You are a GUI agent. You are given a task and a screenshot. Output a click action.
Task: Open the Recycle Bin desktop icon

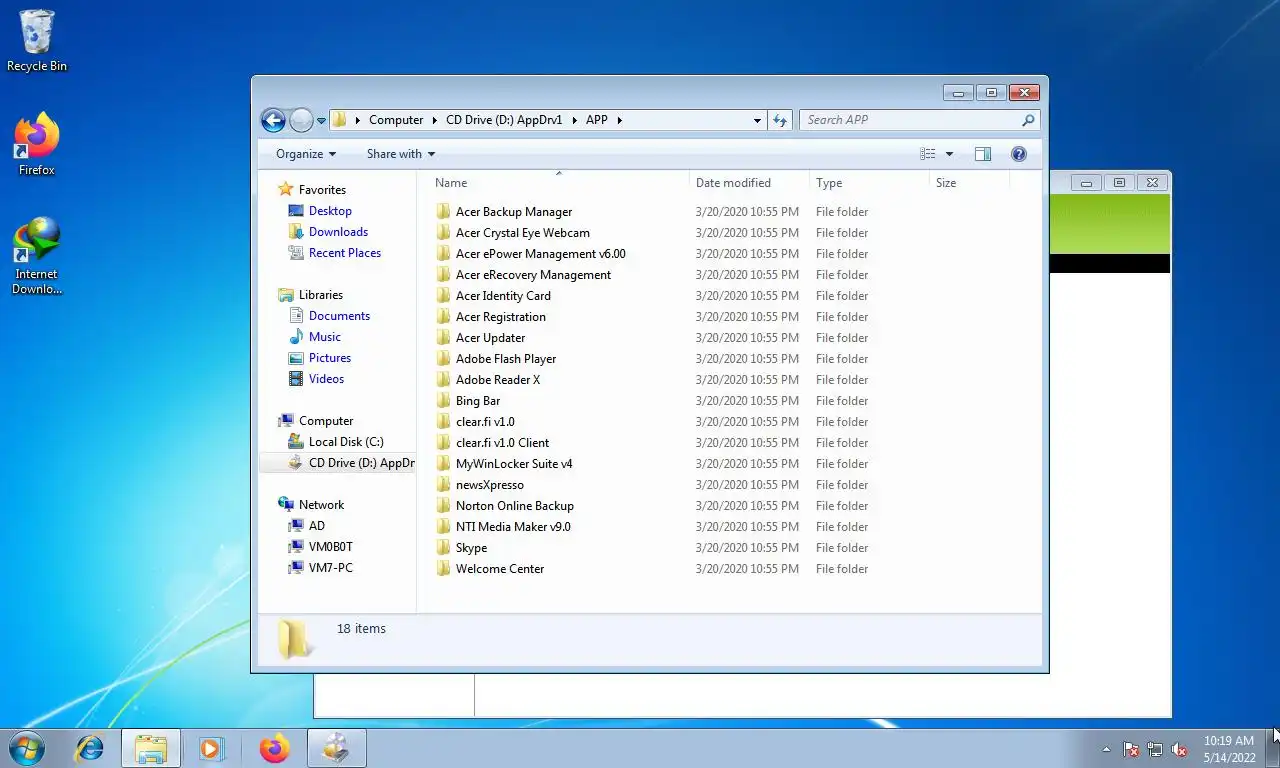[37, 42]
